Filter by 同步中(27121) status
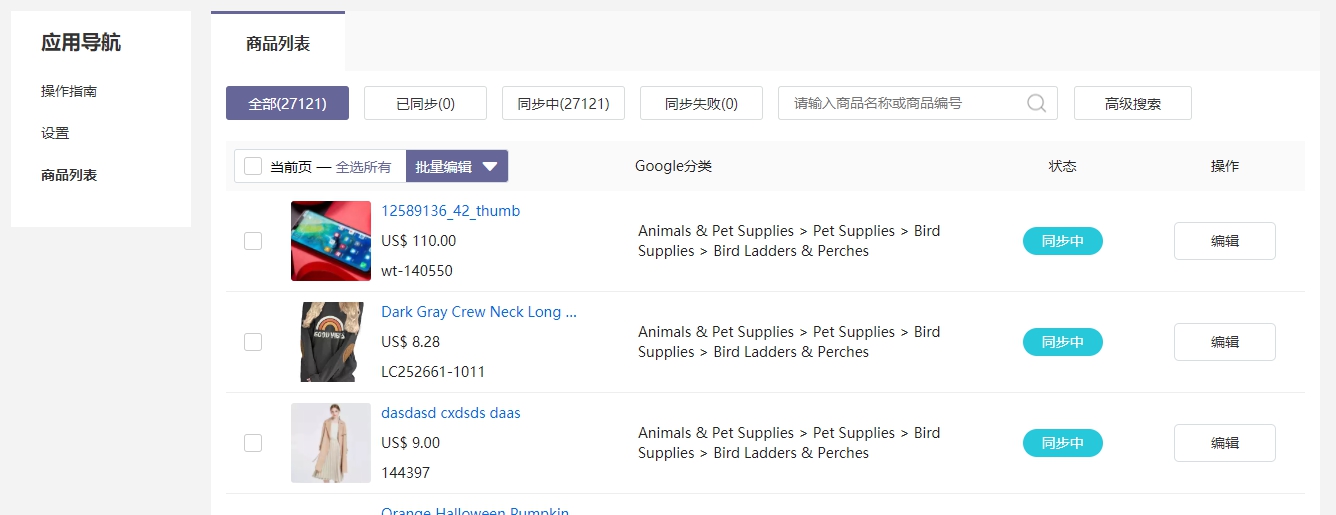The image size is (1336, 515). pos(563,103)
